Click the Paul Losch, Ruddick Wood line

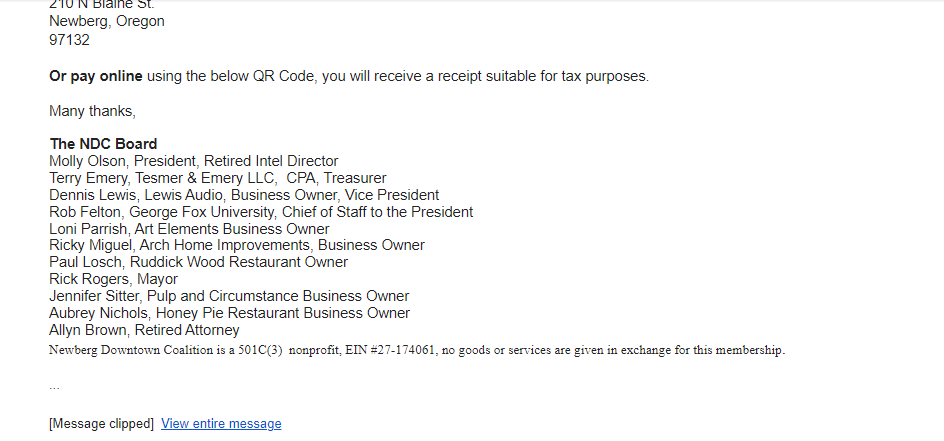click(x=199, y=262)
